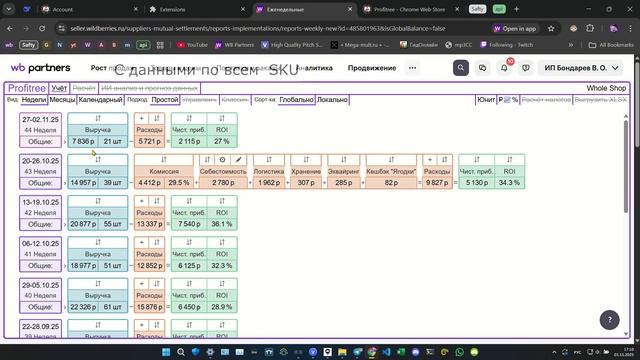
Task: Set sorting to Глобально
Action: point(296,100)
